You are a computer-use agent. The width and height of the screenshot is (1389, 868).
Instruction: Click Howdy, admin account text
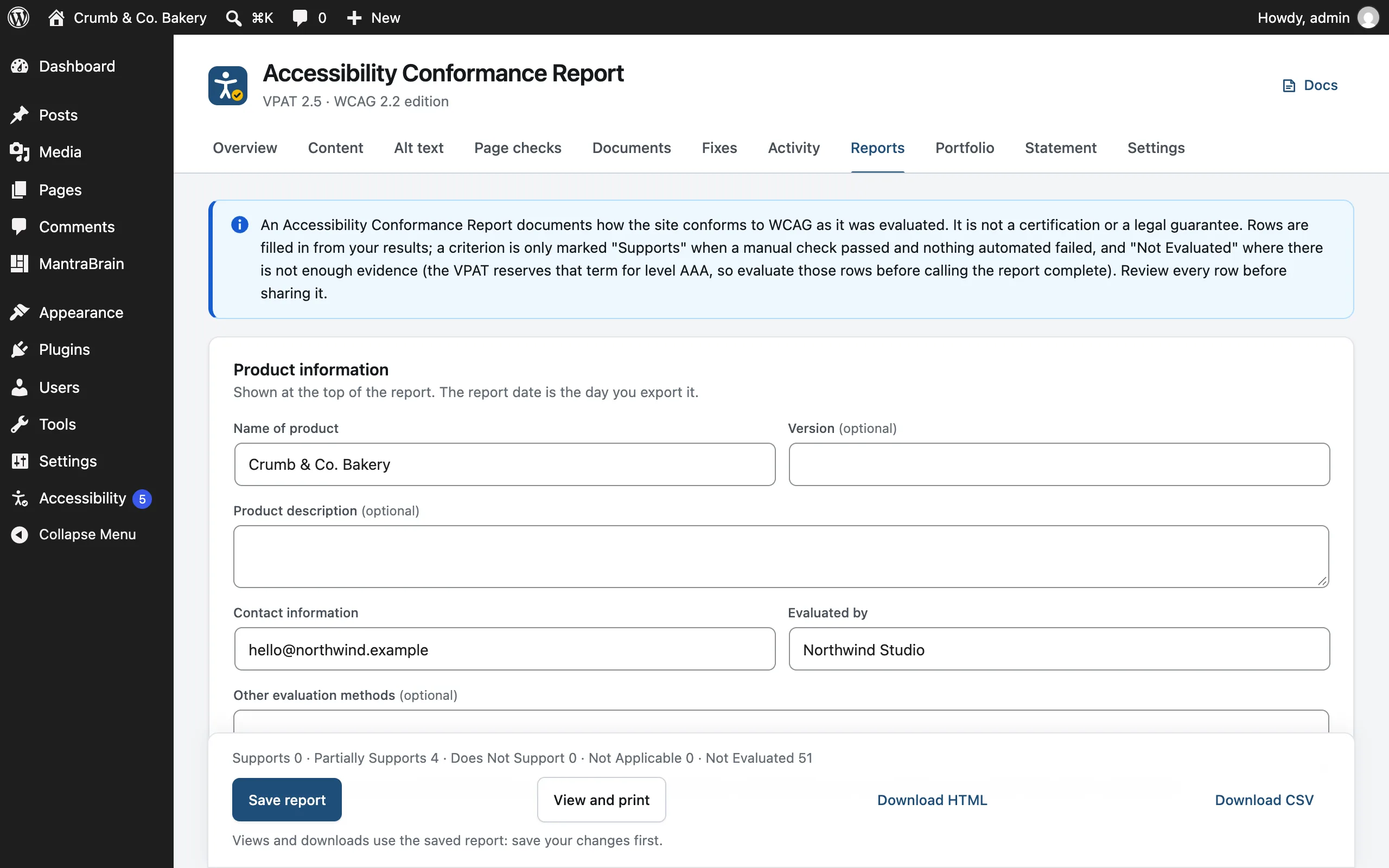tap(1303, 18)
